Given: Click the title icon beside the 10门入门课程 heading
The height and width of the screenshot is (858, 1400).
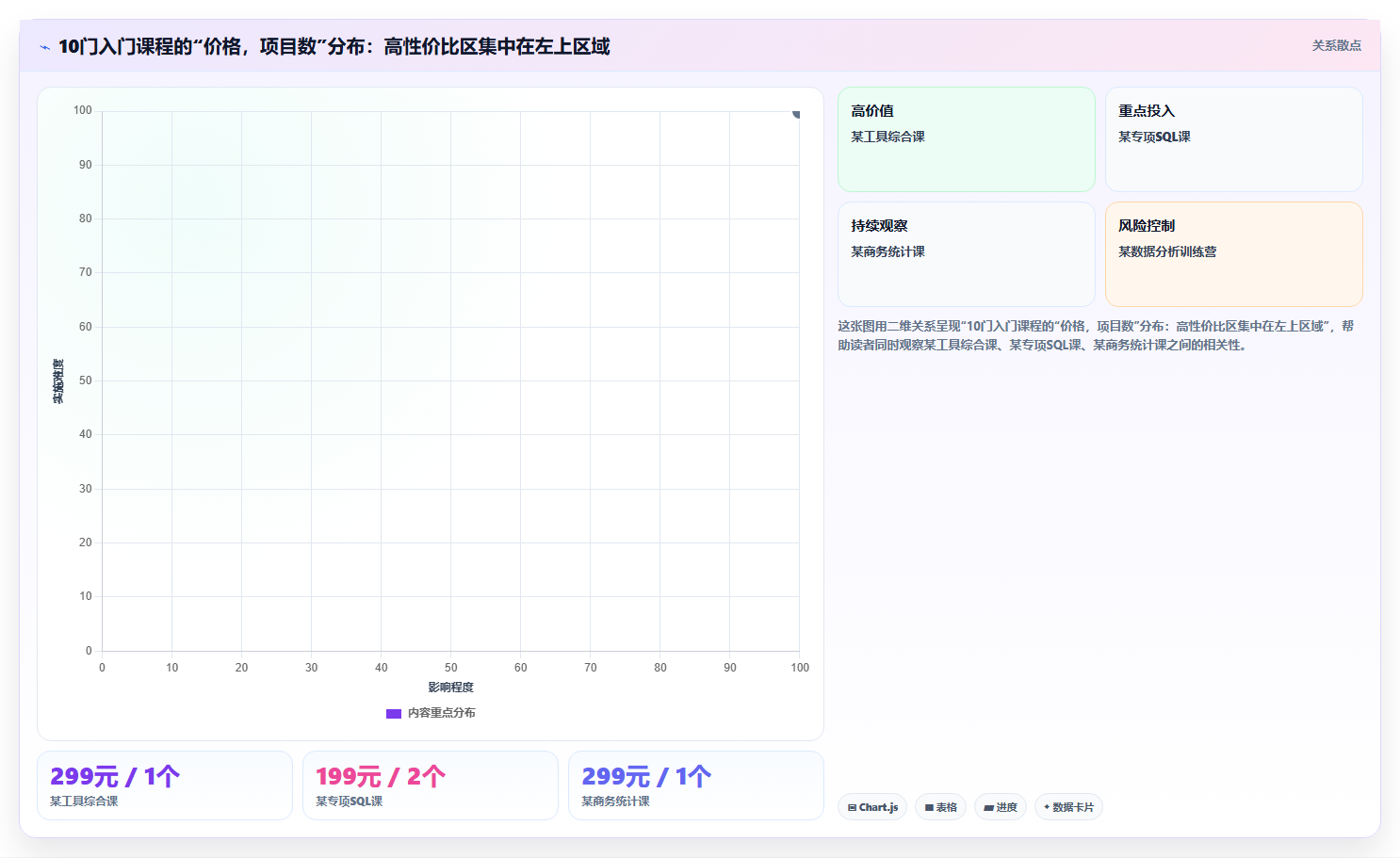Looking at the screenshot, I should coord(44,47).
